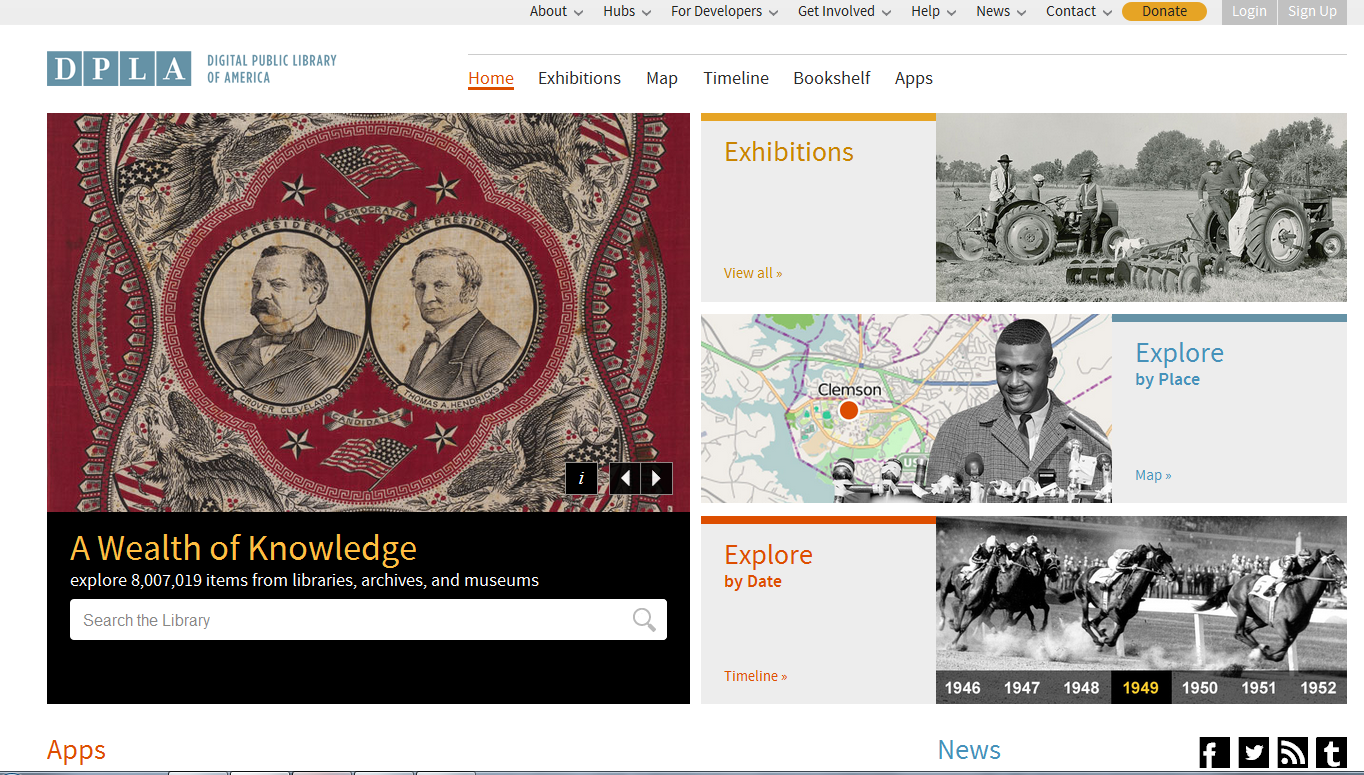Screen dimensions: 1364x775
Task: Follow the View all exhibitions link
Action: (x=753, y=273)
